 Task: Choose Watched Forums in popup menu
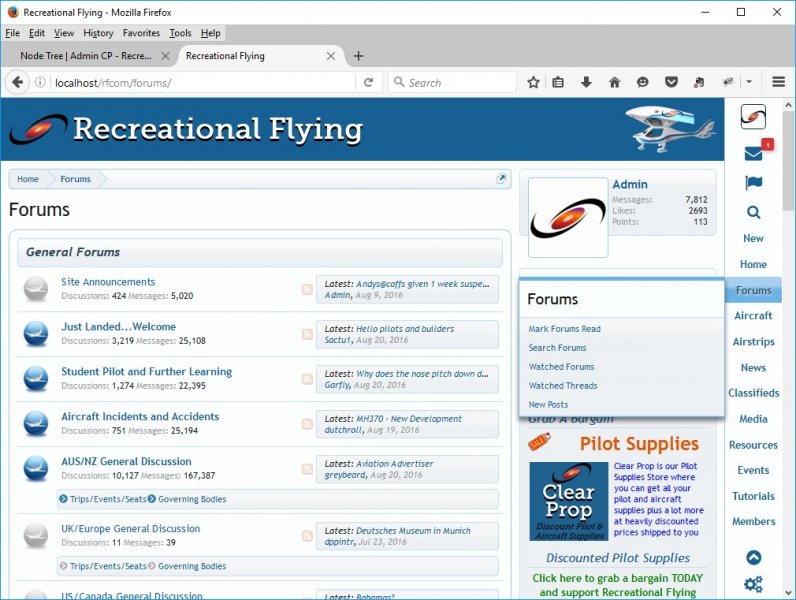click(561, 366)
